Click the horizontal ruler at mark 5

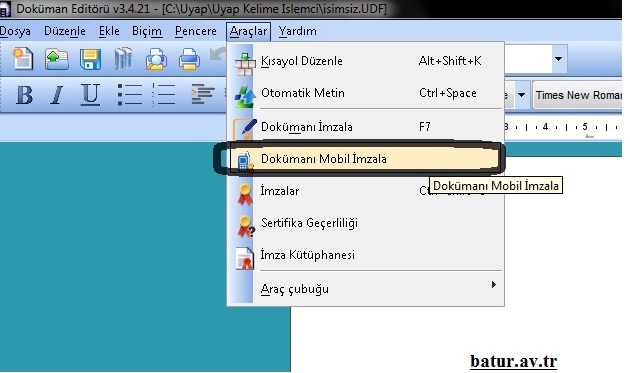[585, 127]
